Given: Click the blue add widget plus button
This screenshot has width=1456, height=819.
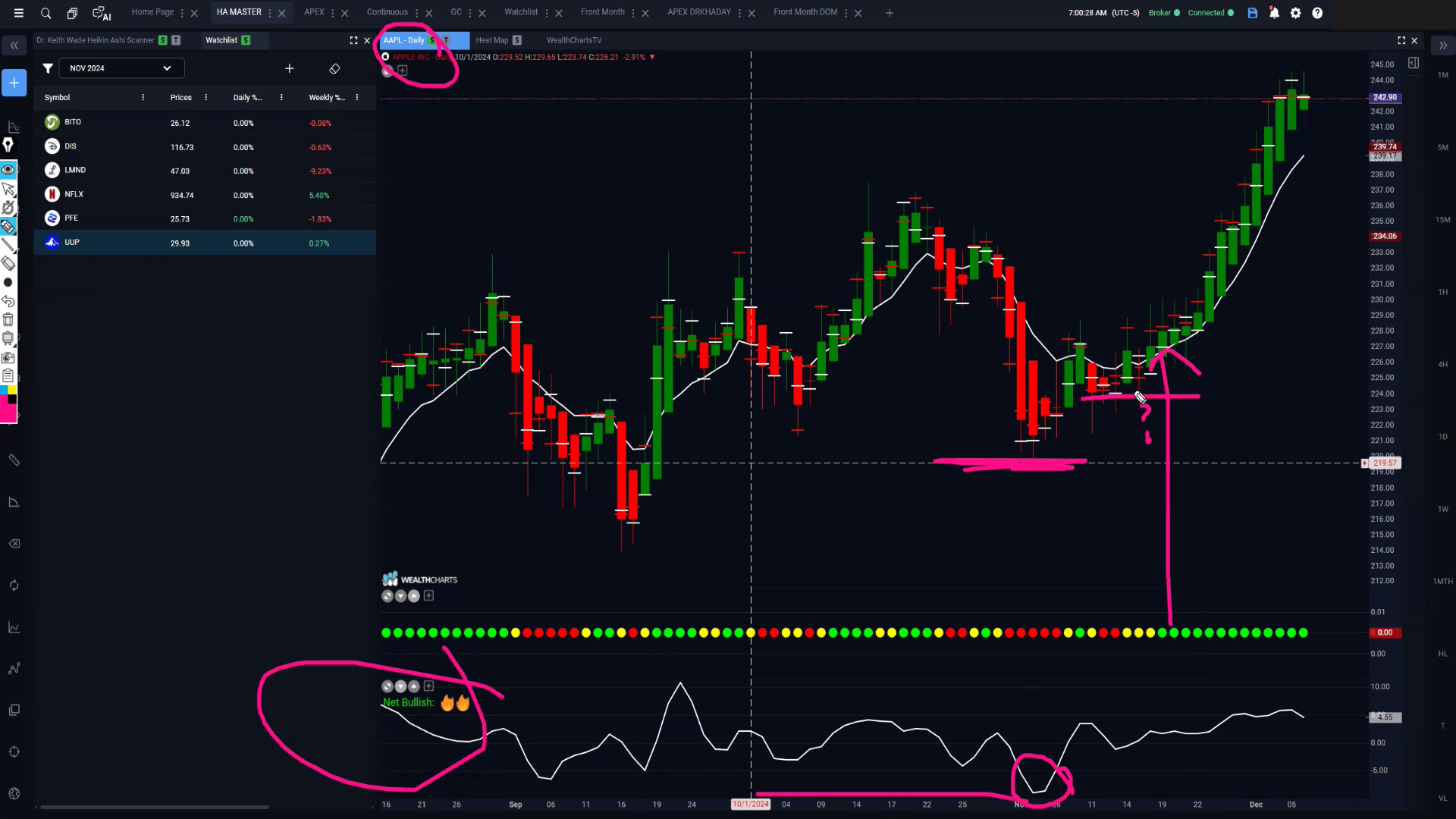Looking at the screenshot, I should (14, 83).
